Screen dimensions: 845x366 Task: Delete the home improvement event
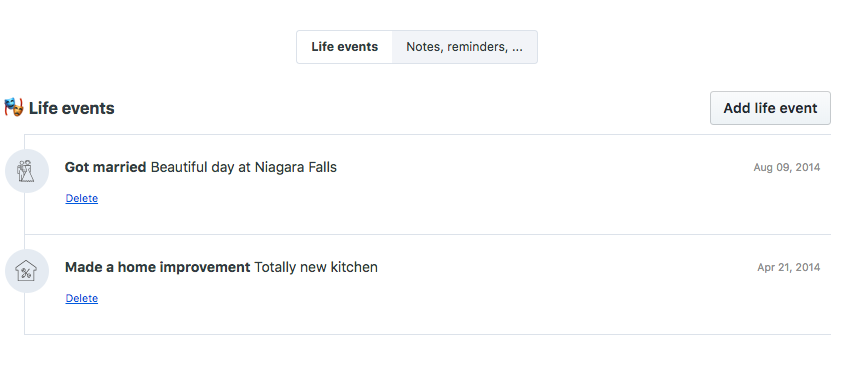81,298
